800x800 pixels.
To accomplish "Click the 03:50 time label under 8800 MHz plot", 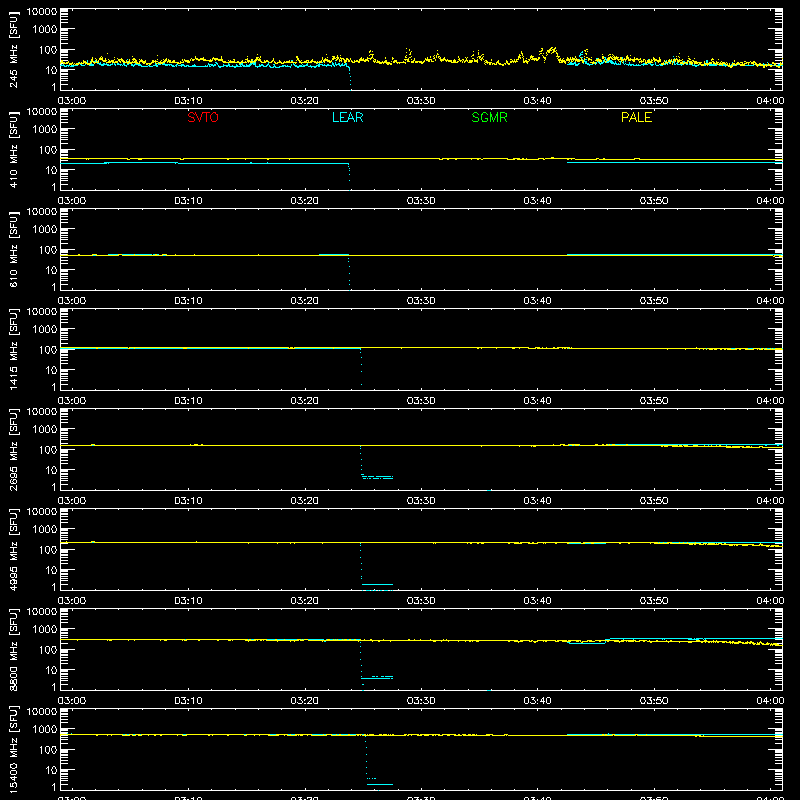I will pyautogui.click(x=654, y=701).
